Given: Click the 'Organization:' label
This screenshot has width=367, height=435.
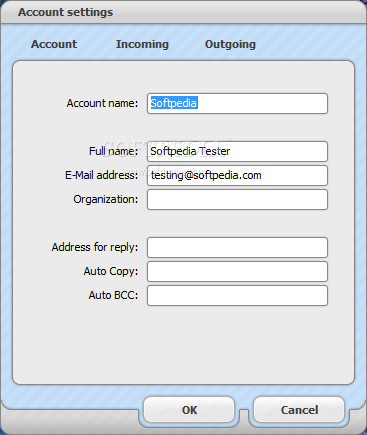Looking at the screenshot, I should point(106,199).
